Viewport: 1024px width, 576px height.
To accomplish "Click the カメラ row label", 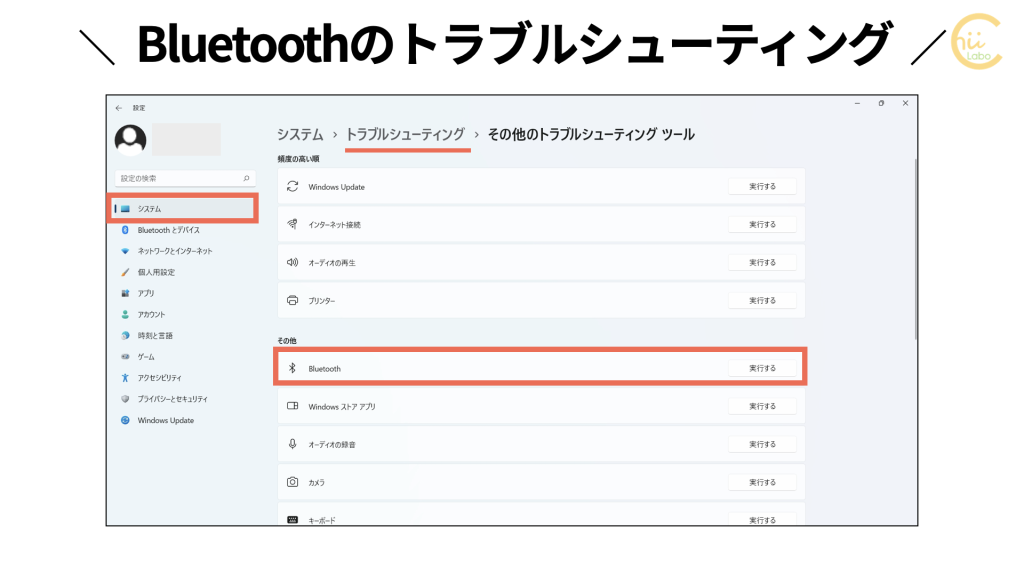I will click(316, 483).
